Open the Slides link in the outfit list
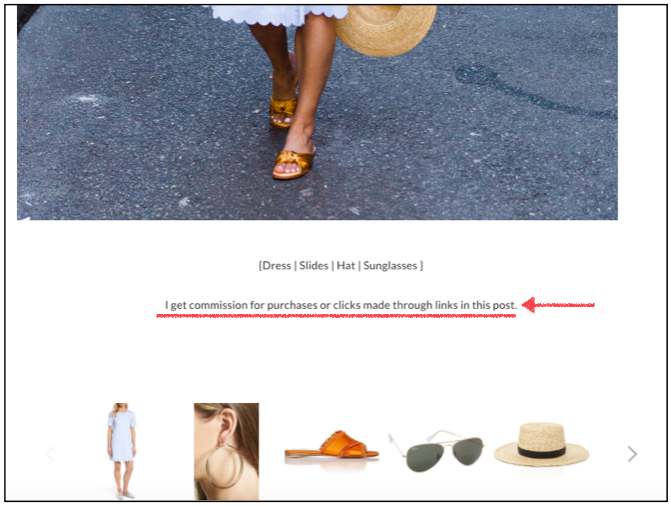The image size is (671, 506). (x=314, y=266)
